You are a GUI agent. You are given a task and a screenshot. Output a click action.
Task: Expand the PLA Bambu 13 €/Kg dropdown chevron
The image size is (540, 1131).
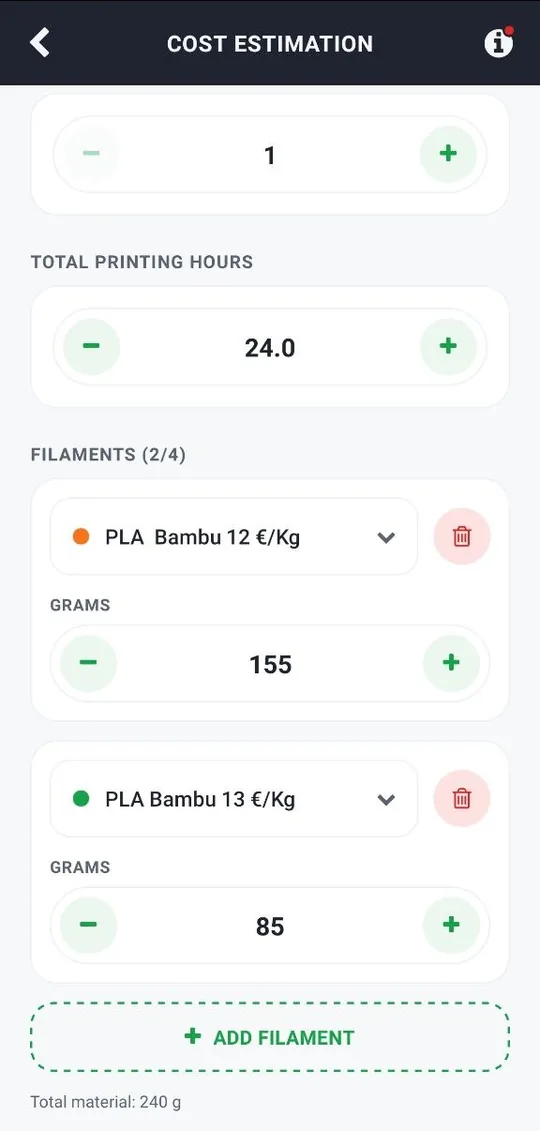tap(386, 799)
